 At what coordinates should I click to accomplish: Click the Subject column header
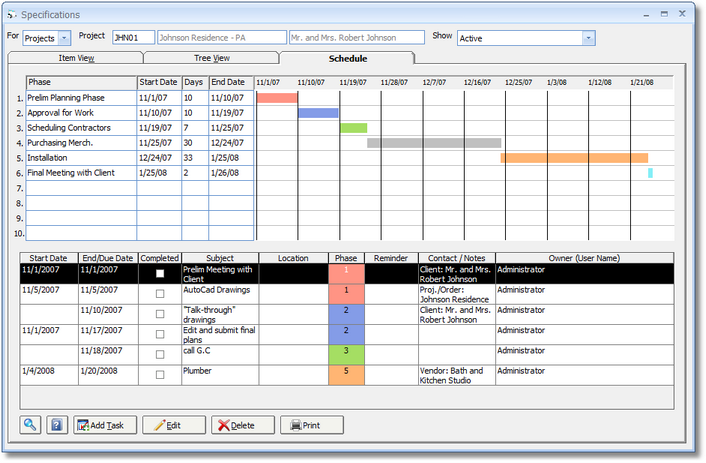(x=220, y=258)
